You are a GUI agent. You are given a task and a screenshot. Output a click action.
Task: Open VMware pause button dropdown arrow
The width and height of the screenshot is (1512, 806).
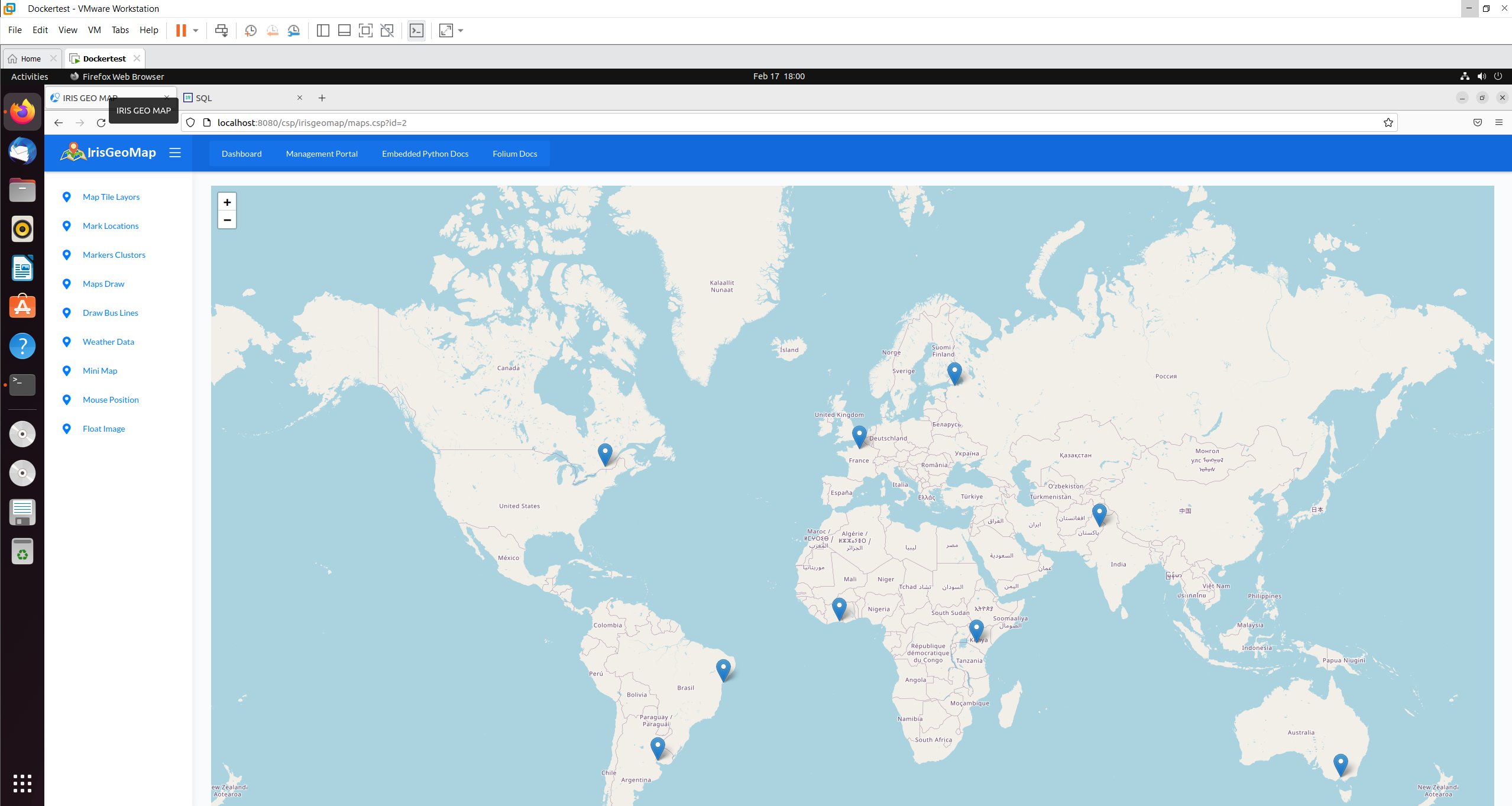pos(196,30)
